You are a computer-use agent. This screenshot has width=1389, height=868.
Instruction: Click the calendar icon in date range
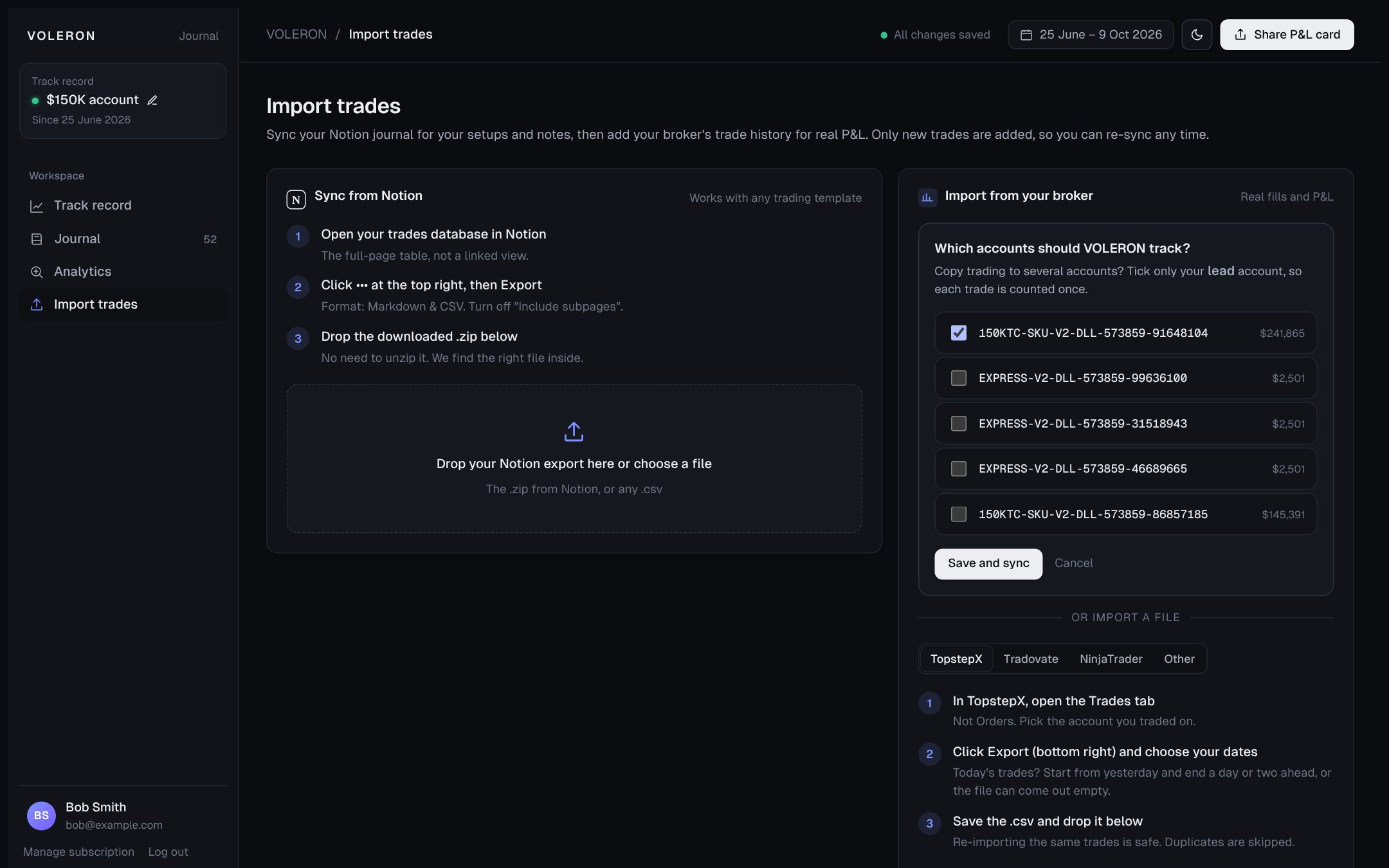coord(1026,35)
